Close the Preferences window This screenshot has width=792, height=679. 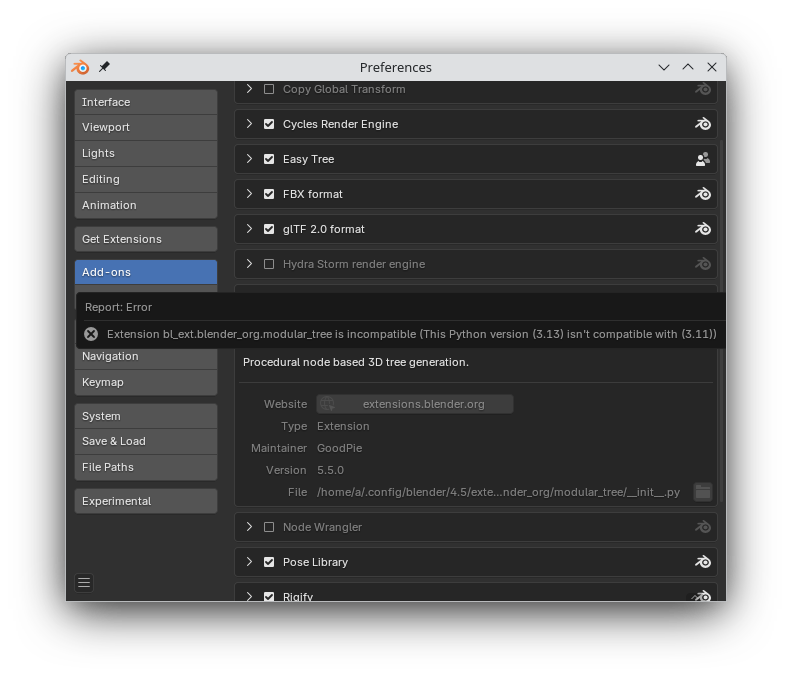[x=712, y=67]
